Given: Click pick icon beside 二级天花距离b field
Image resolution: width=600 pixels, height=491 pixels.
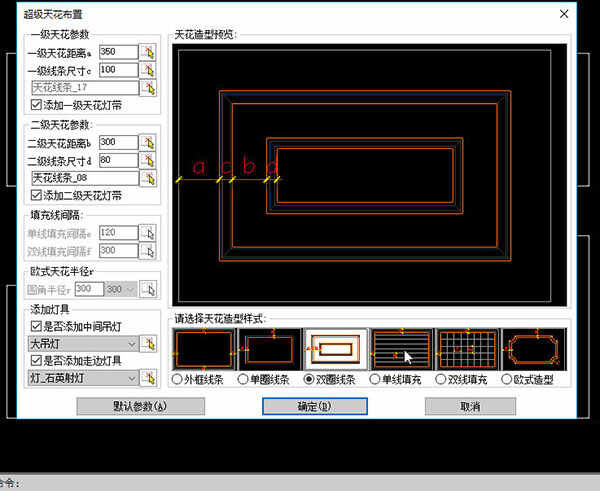Looking at the screenshot, I should (x=148, y=142).
